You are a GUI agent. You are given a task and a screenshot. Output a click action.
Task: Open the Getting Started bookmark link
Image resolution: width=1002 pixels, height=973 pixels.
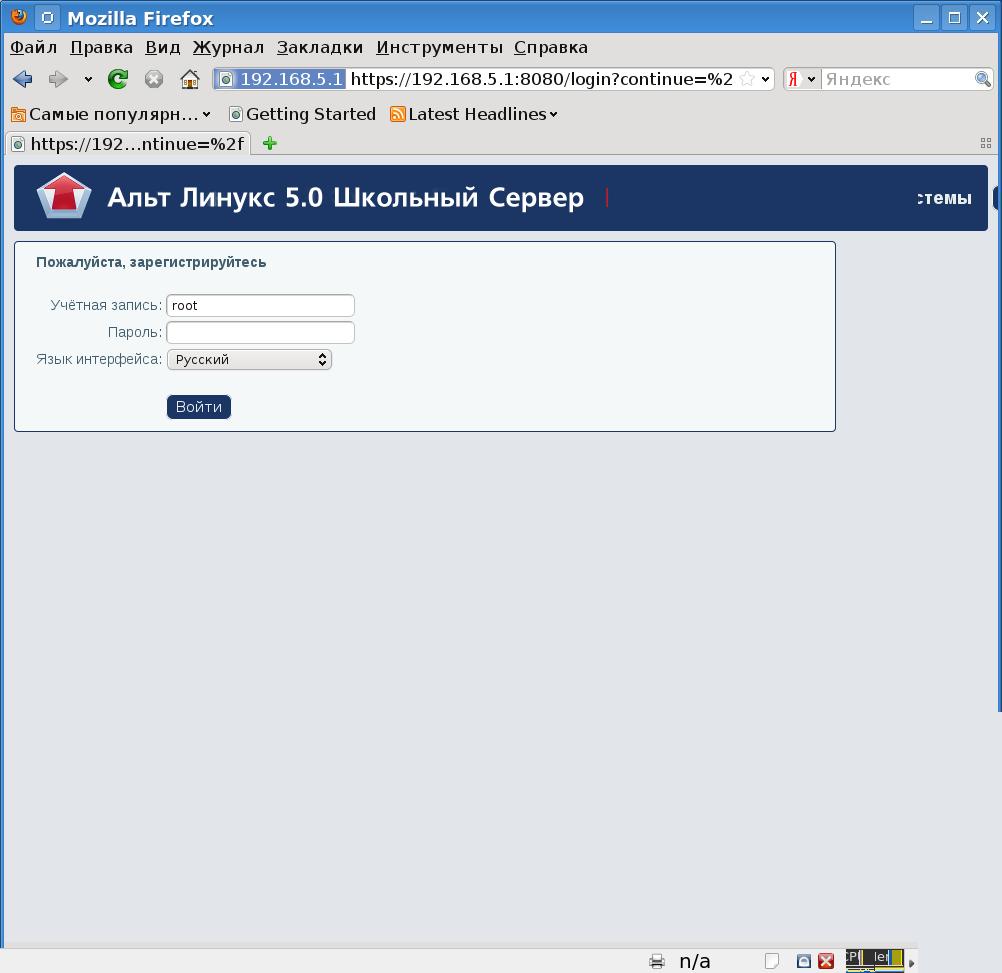tap(302, 114)
